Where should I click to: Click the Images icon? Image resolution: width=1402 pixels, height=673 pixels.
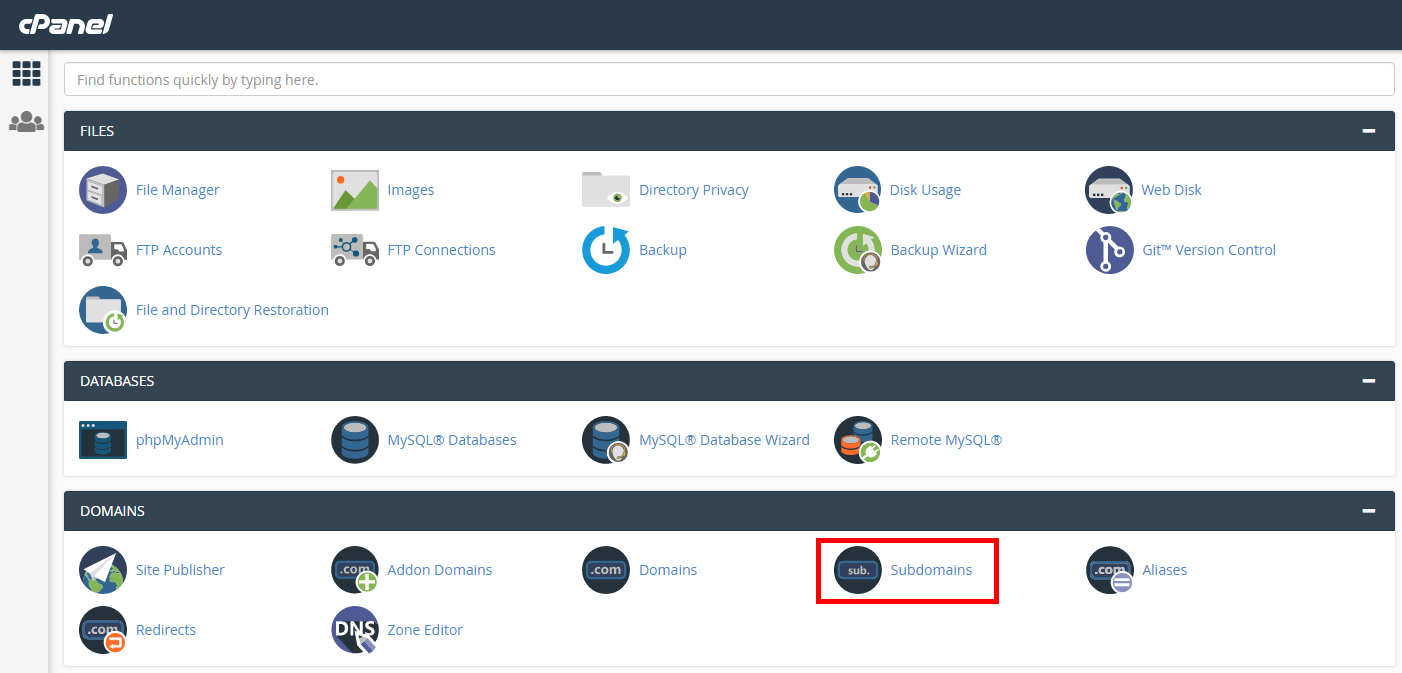coord(355,190)
